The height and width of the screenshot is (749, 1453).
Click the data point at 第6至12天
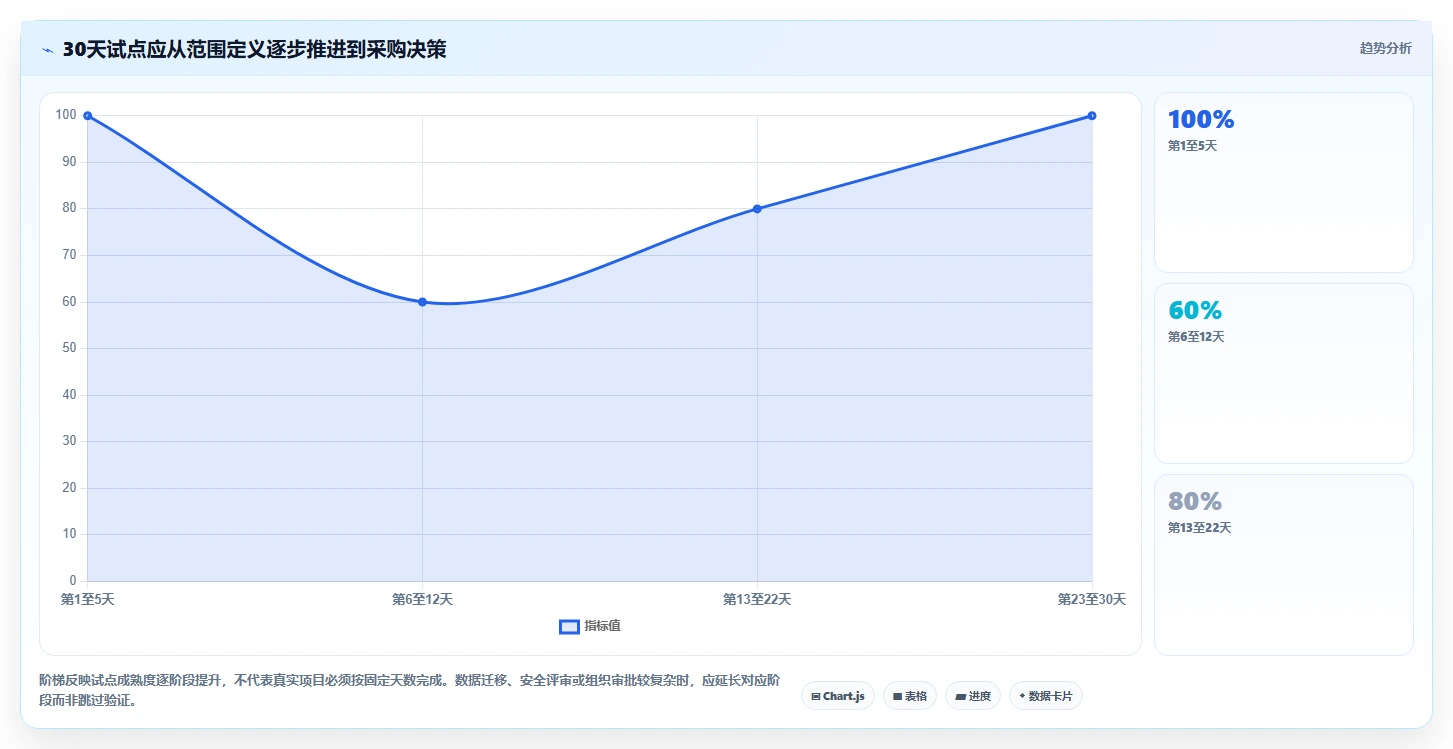coord(422,302)
